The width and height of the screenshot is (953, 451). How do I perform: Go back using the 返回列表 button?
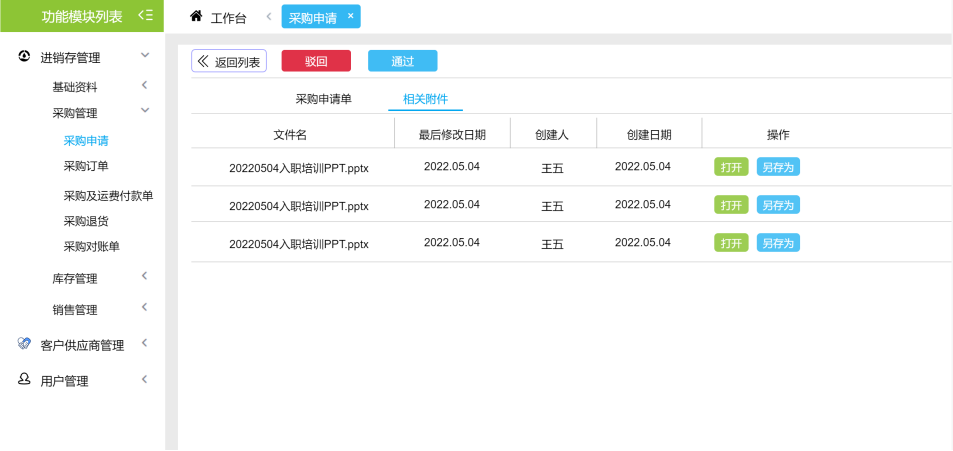[229, 61]
